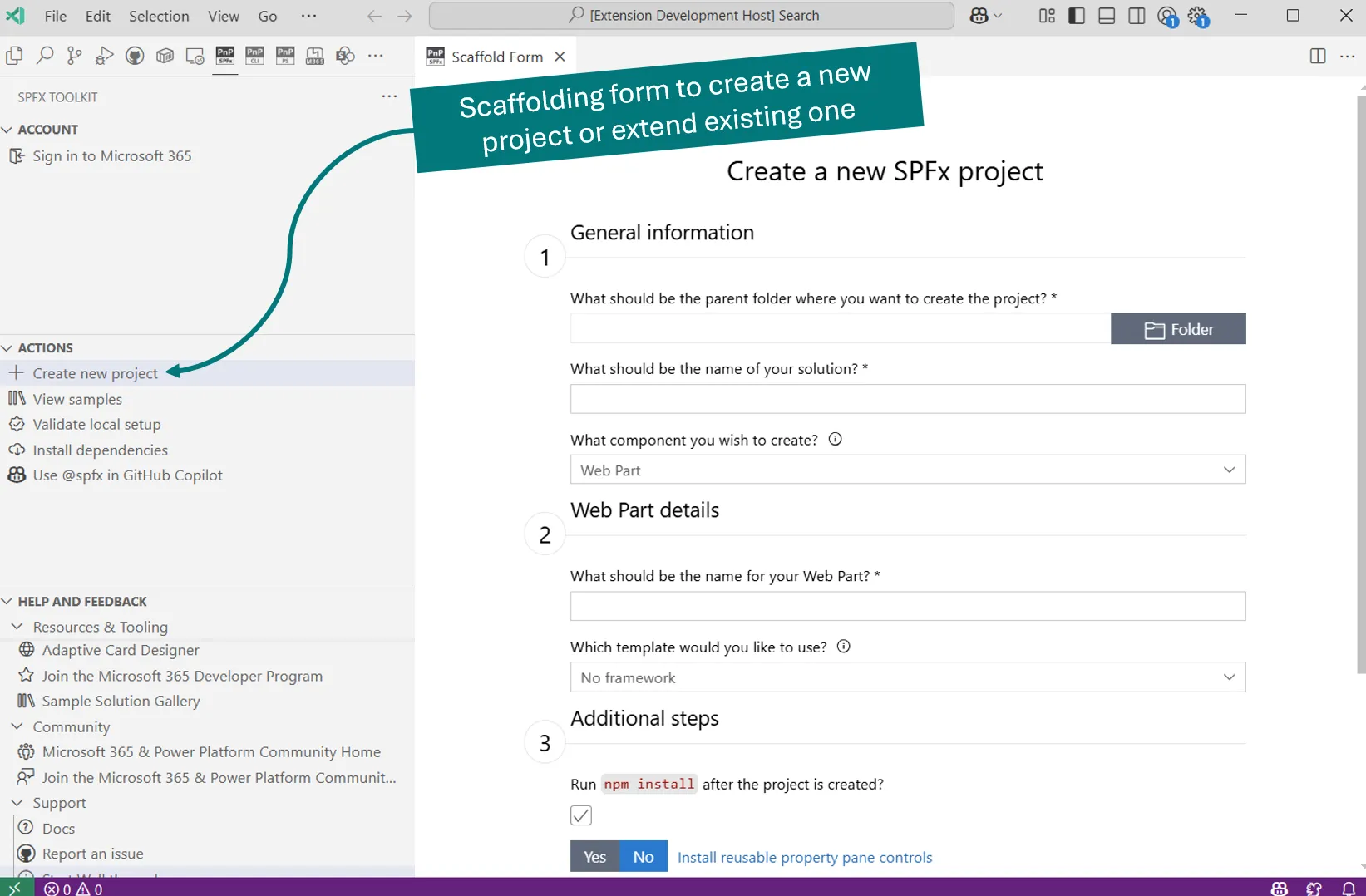
Task: Open the Explorer view in activity bar
Action: tap(14, 56)
